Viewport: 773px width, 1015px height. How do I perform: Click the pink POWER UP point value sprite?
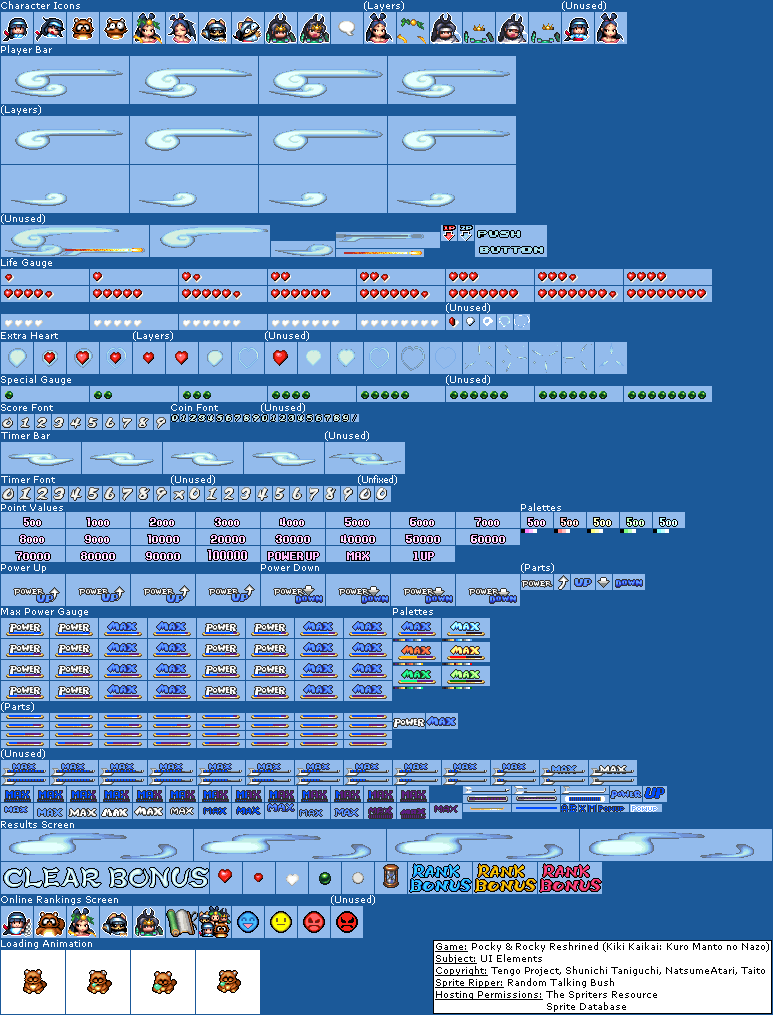pyautogui.click(x=293, y=555)
